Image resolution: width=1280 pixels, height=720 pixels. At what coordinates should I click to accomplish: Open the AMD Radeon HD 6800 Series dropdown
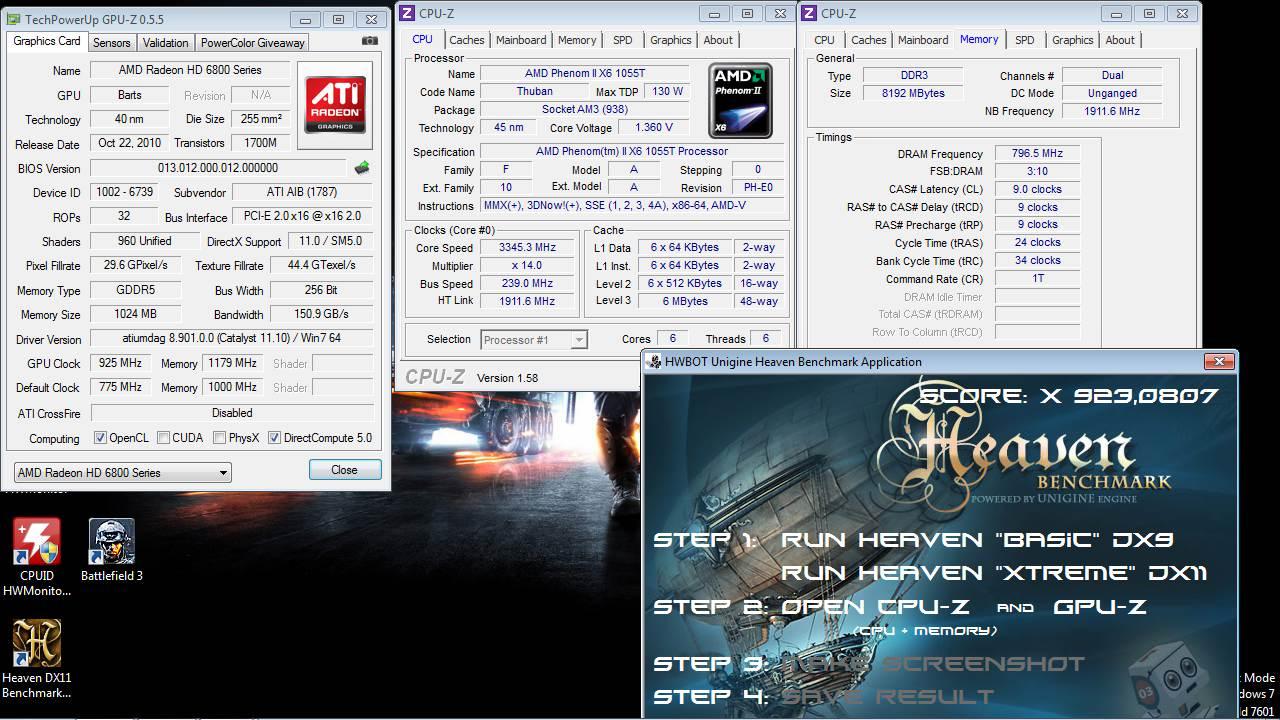click(123, 472)
